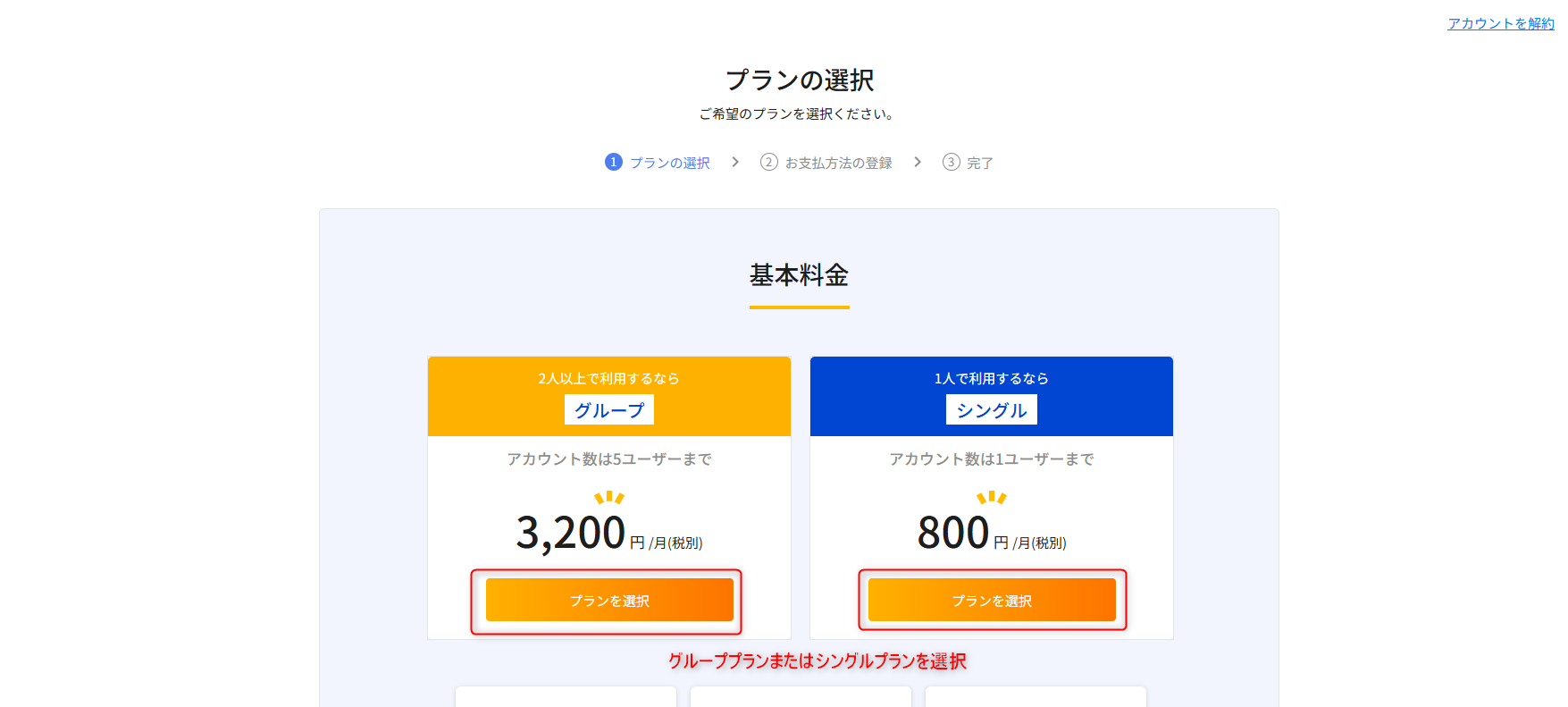
Task: Click the chevron before the 完了 step
Action: tap(918, 162)
